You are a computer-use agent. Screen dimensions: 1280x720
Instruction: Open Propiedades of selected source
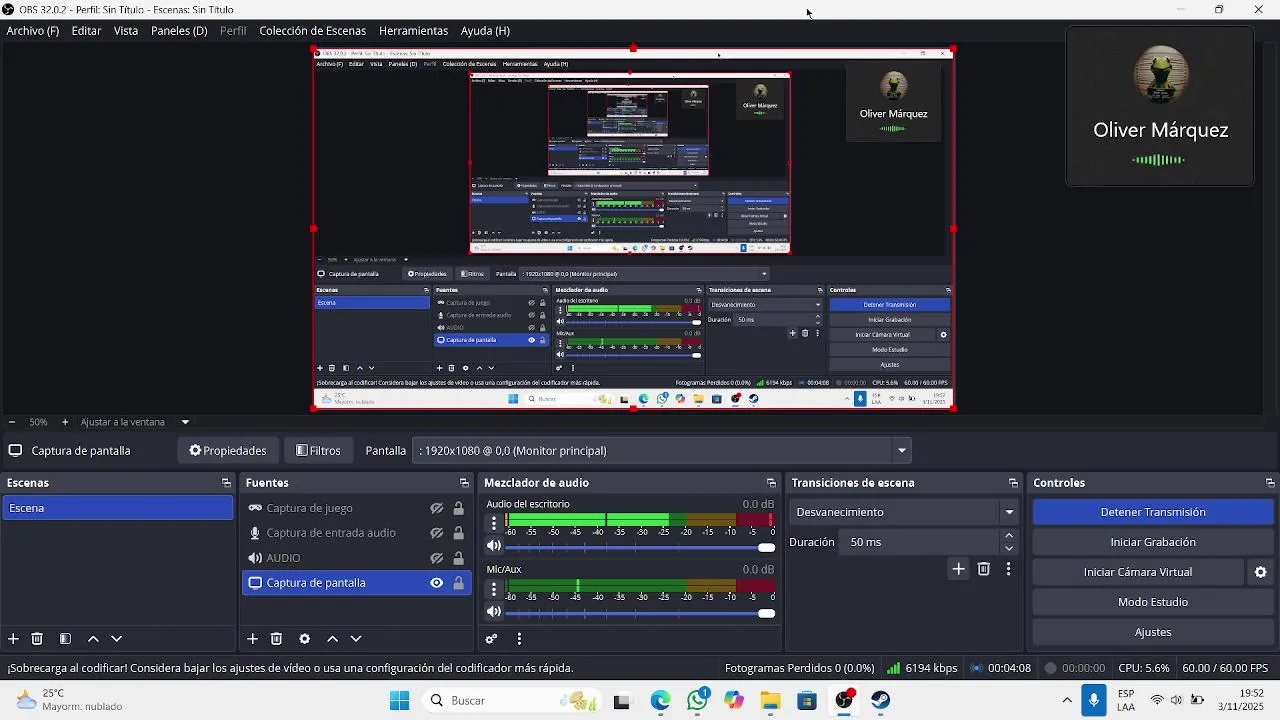tap(228, 450)
